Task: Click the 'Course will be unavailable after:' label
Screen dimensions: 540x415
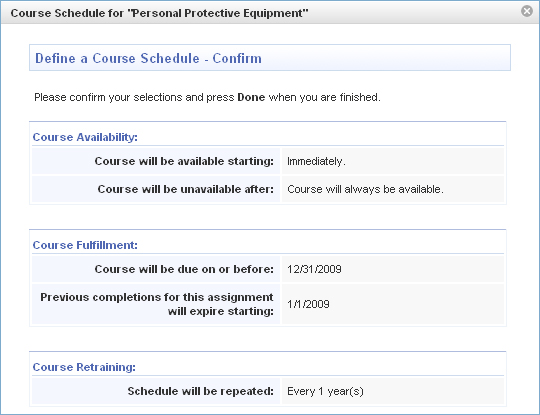Action: 186,189
